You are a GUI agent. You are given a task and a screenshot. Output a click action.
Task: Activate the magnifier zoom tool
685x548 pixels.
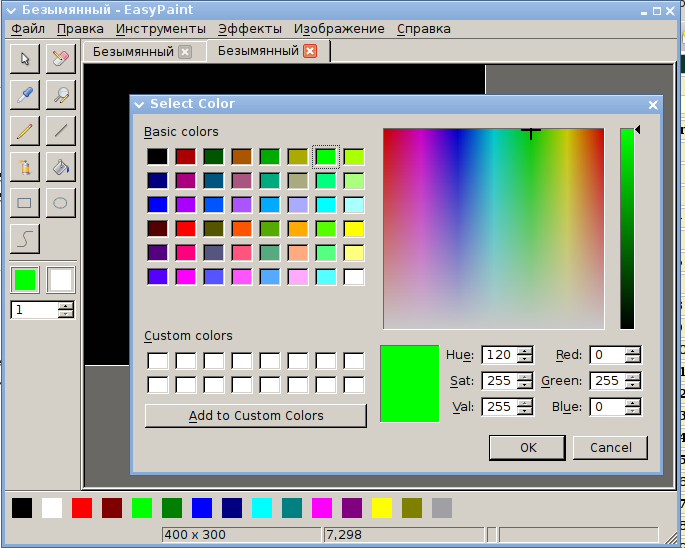click(61, 95)
